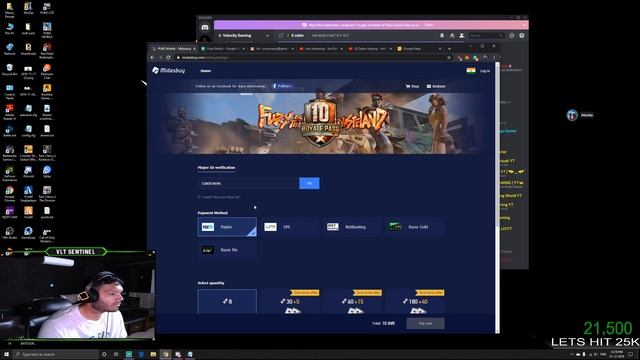Open the Home menu on Midasbuy
640x360 pixels.
pos(206,71)
